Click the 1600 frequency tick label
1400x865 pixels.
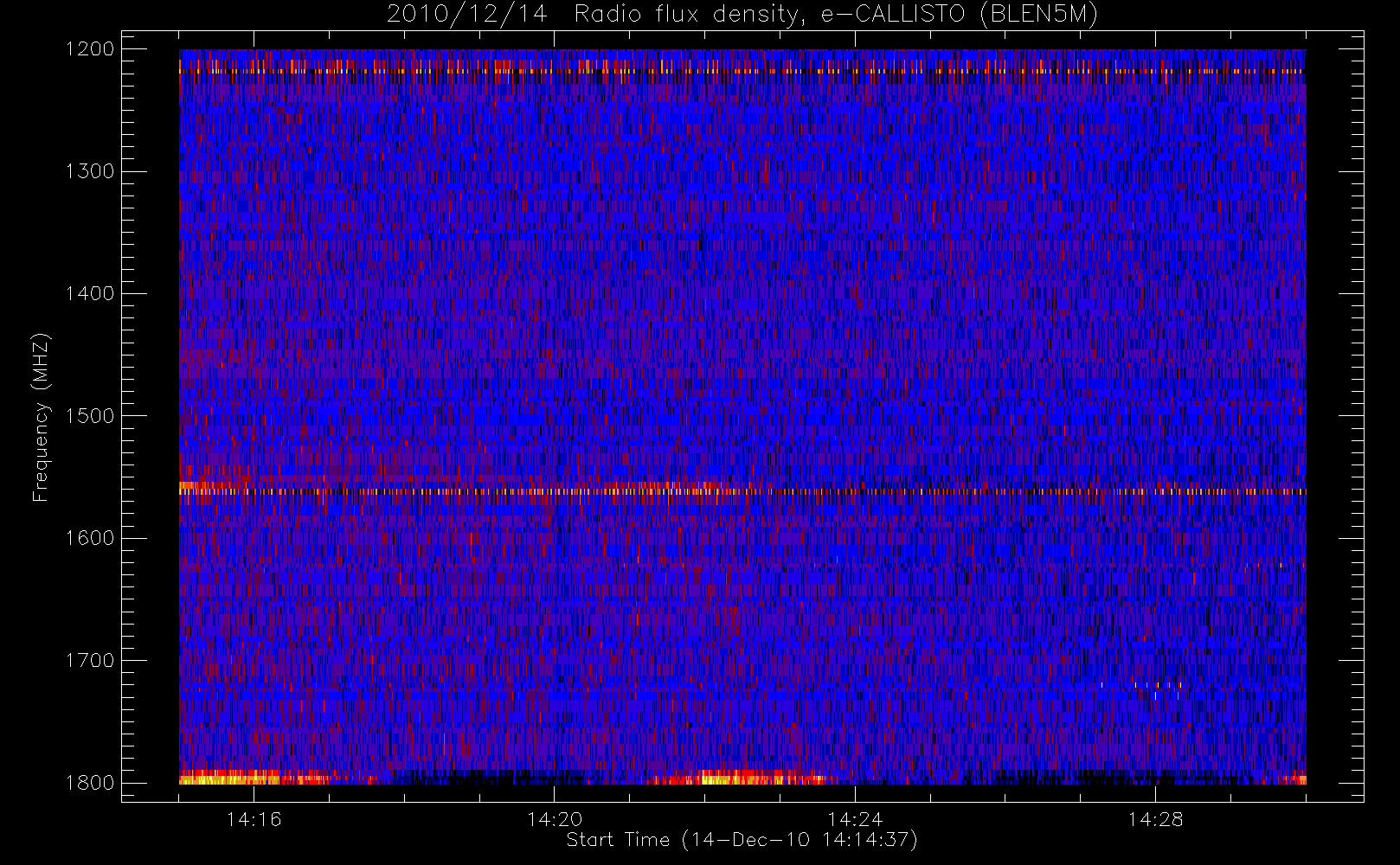coord(91,538)
